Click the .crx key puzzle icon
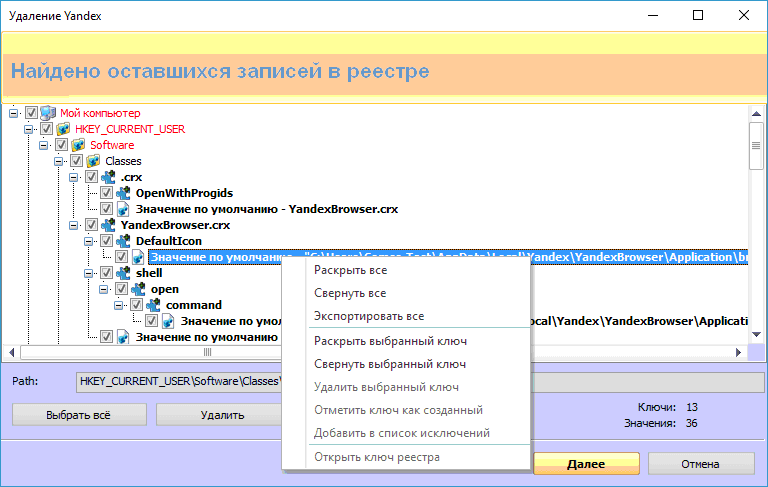The height and width of the screenshot is (487, 768). (x=108, y=177)
